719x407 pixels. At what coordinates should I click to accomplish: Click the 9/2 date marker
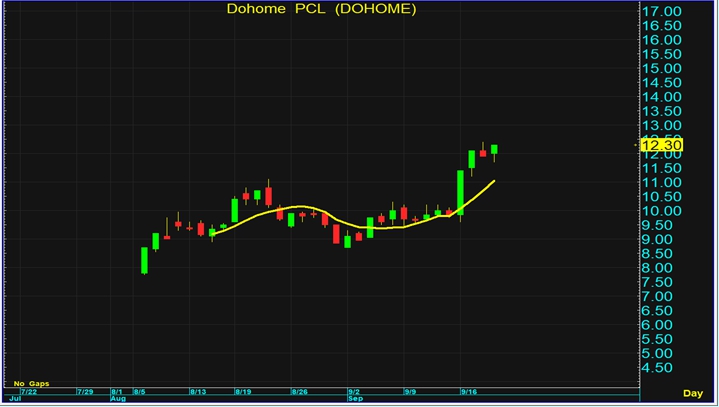point(354,392)
